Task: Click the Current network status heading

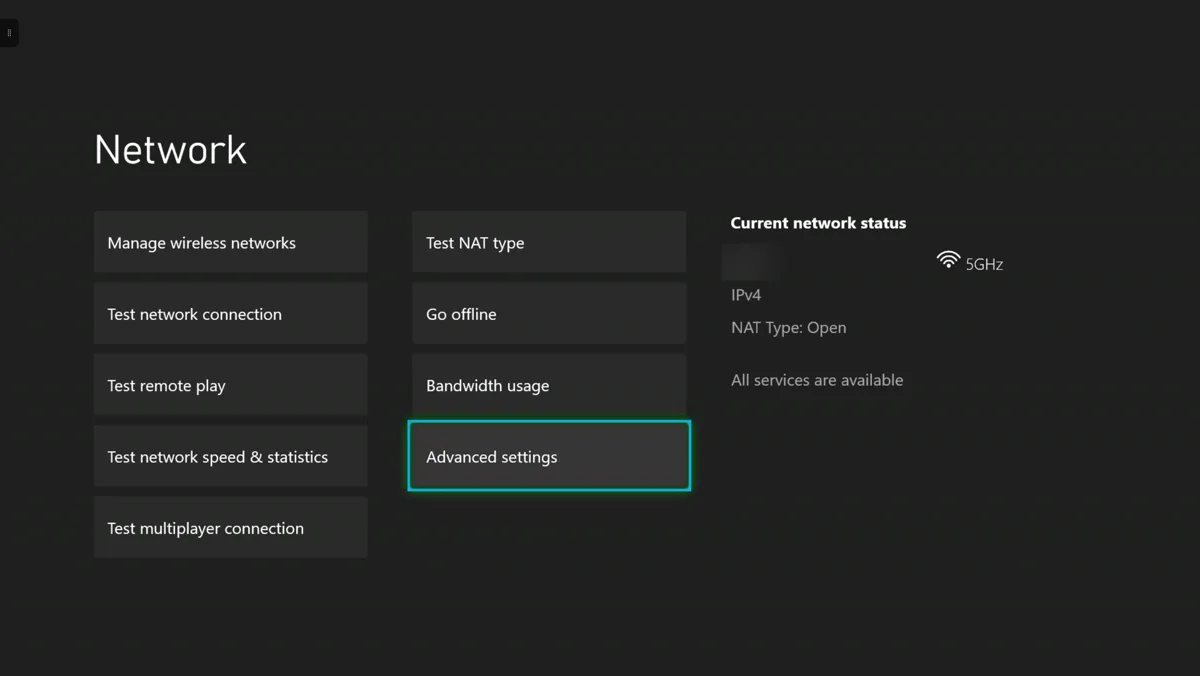Action: pyautogui.click(x=818, y=223)
